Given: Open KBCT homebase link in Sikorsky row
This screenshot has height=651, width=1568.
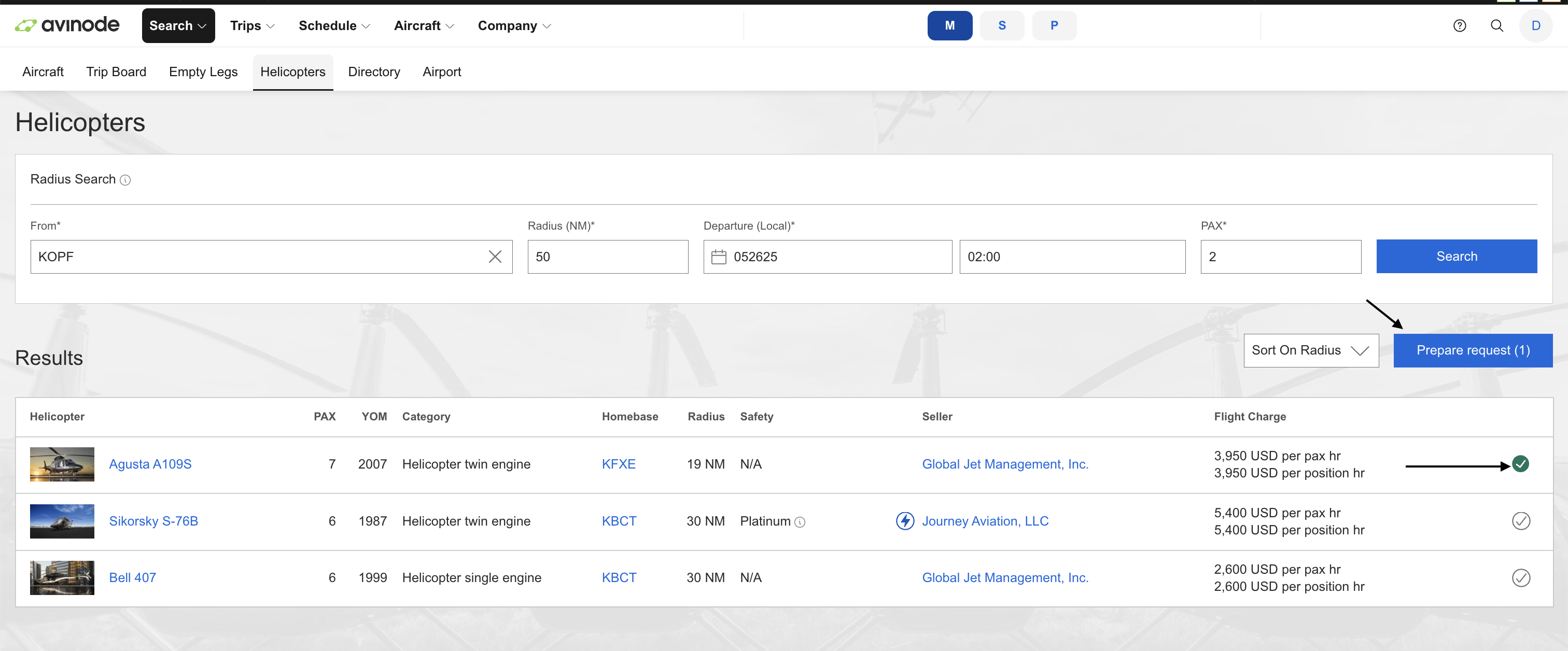Looking at the screenshot, I should 619,521.
